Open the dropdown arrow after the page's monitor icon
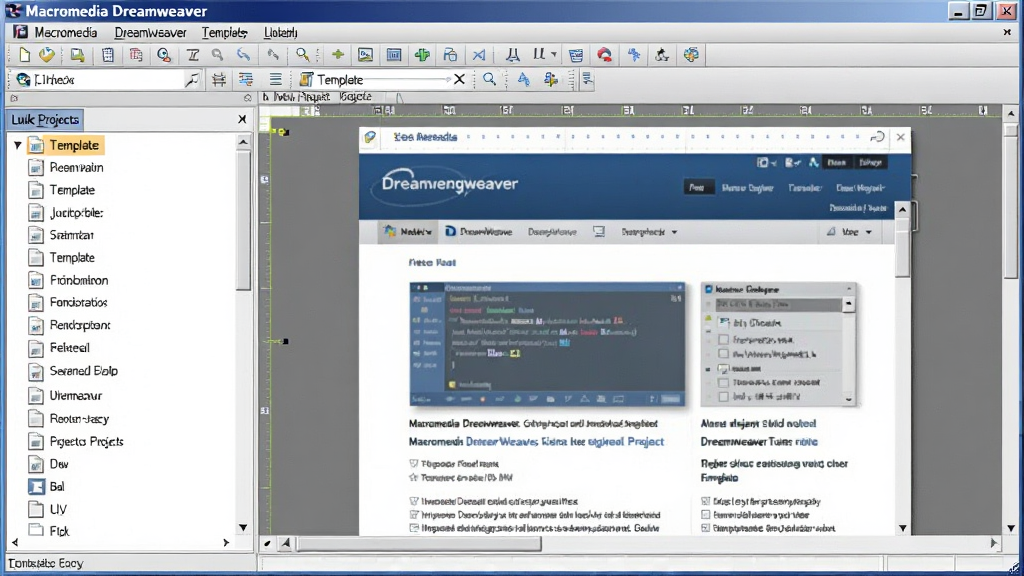Image resolution: width=1024 pixels, height=576 pixels. (x=675, y=232)
